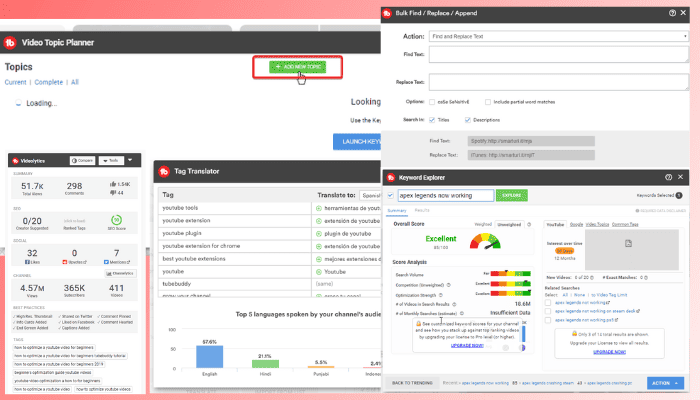Open help in Bulk Find / Replace dialog
The height and width of the screenshot is (400, 700).
(672, 13)
